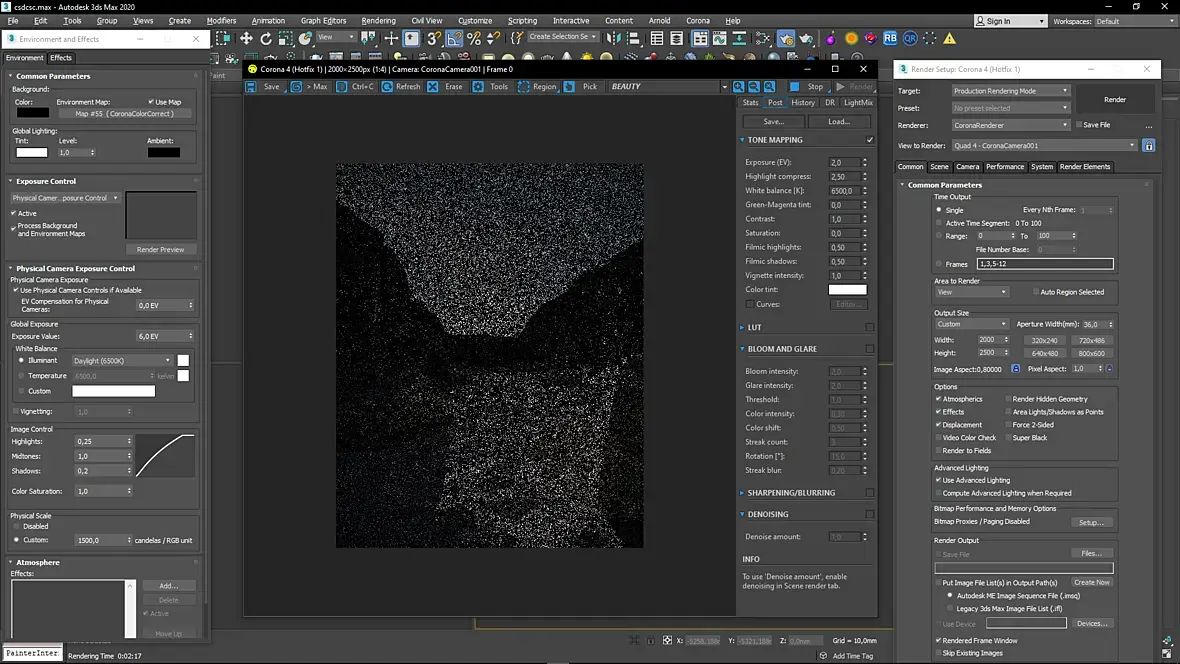1180x664 pixels.
Task: Enable the Tone Mapping checkbox
Action: coord(869,140)
